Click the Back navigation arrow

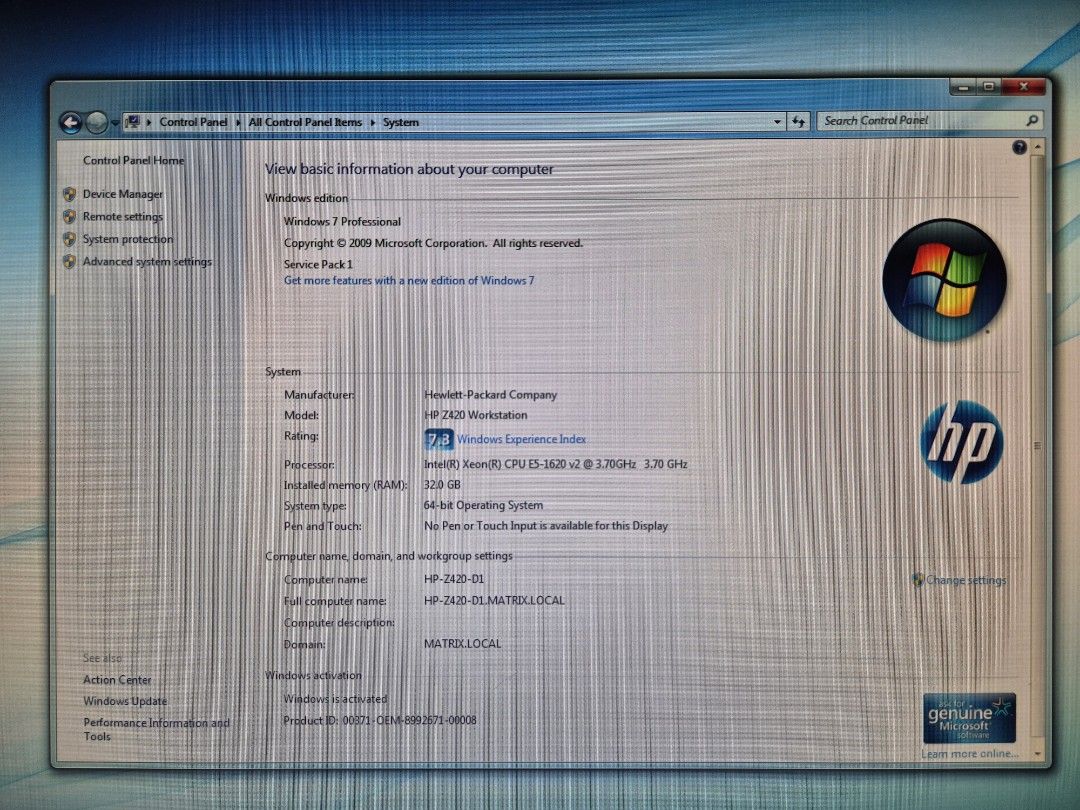(70, 123)
